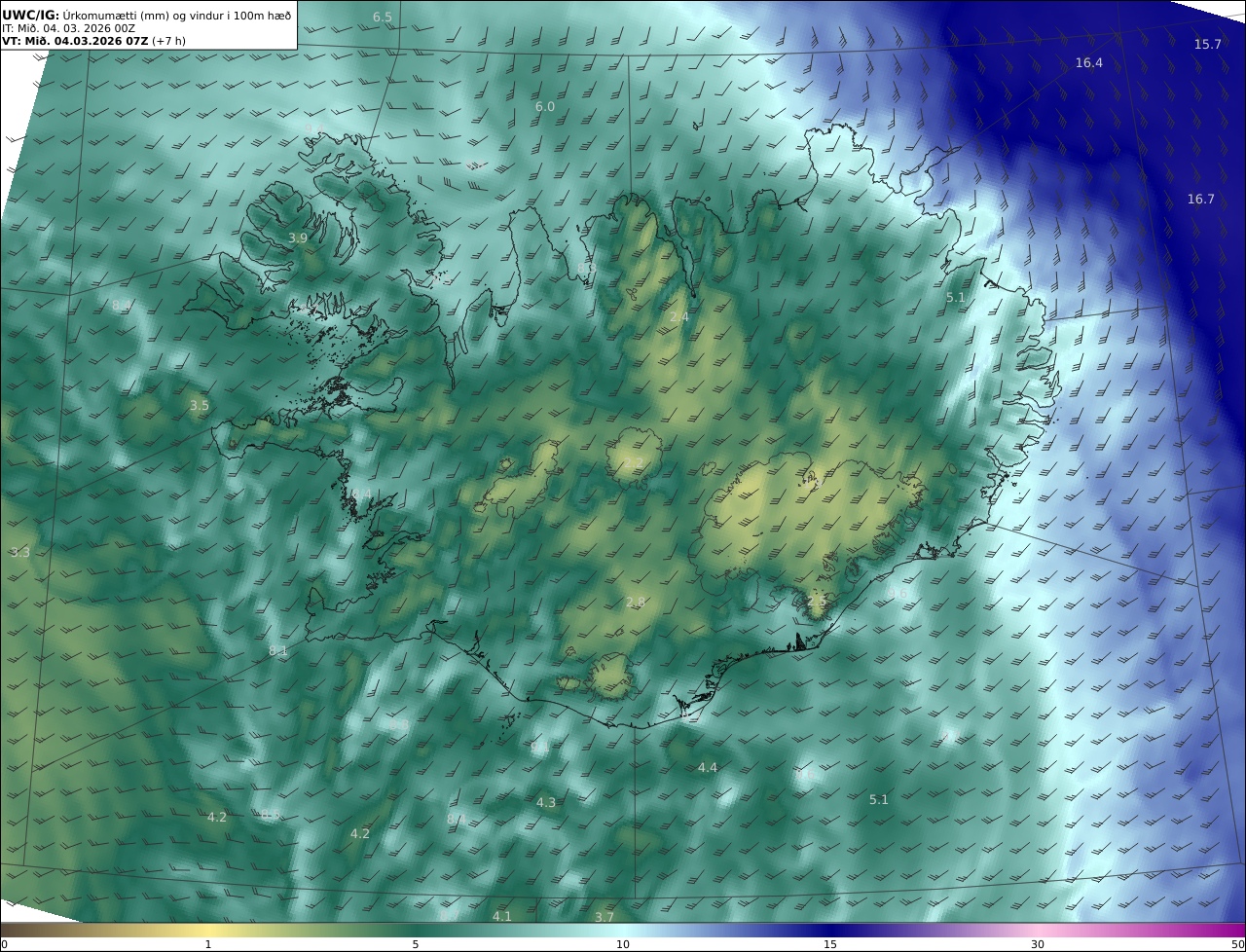
Task: Click the 2.8 value label in south-central Iceland
Action: [x=636, y=604]
